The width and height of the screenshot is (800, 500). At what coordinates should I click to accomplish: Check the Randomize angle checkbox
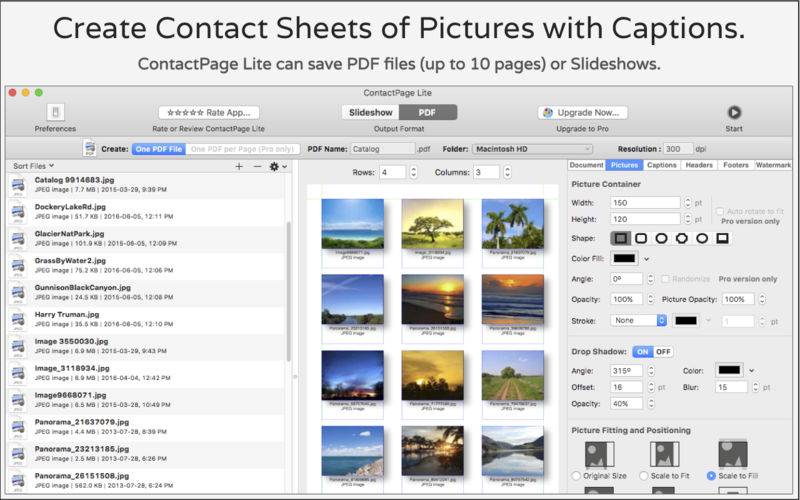(x=665, y=279)
